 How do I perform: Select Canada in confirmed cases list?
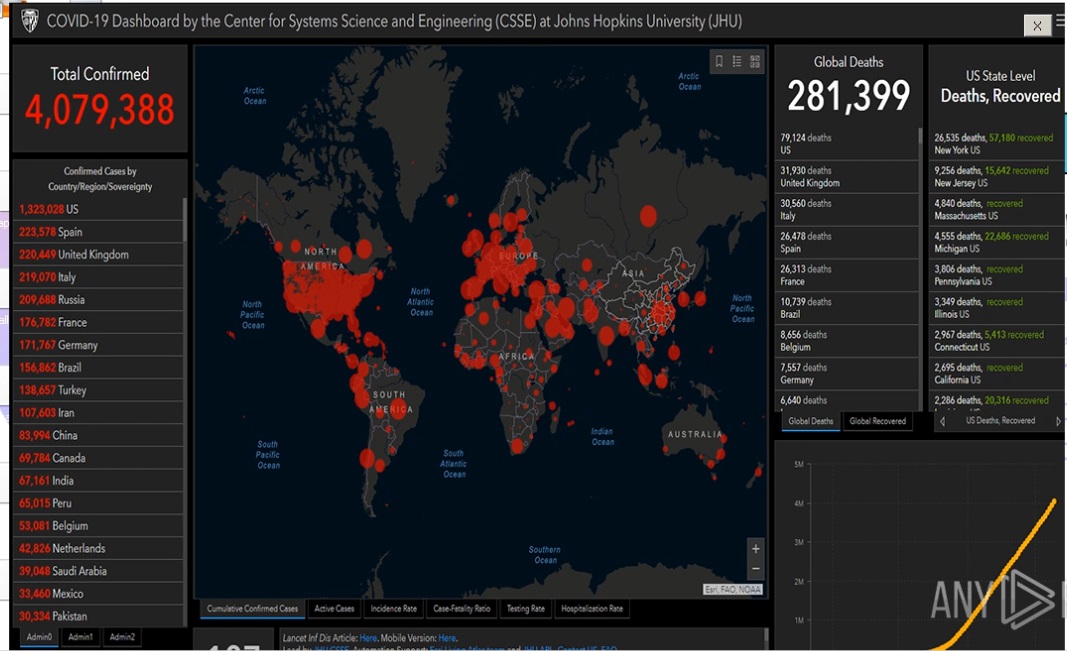(98, 458)
